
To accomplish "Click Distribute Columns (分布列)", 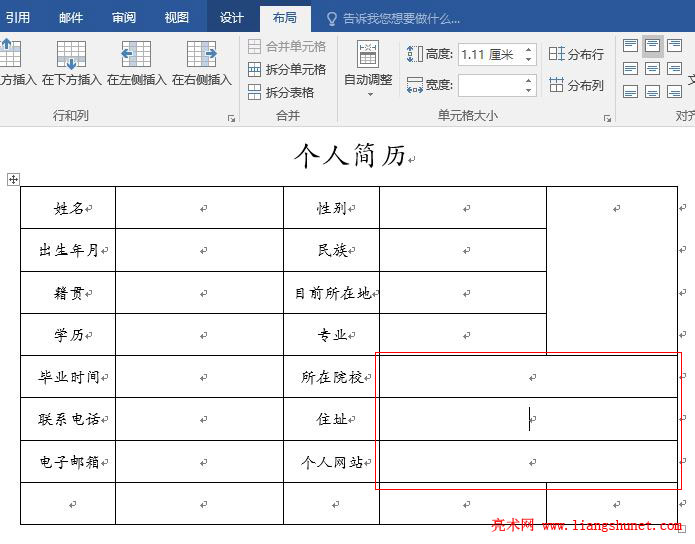I will [576, 85].
